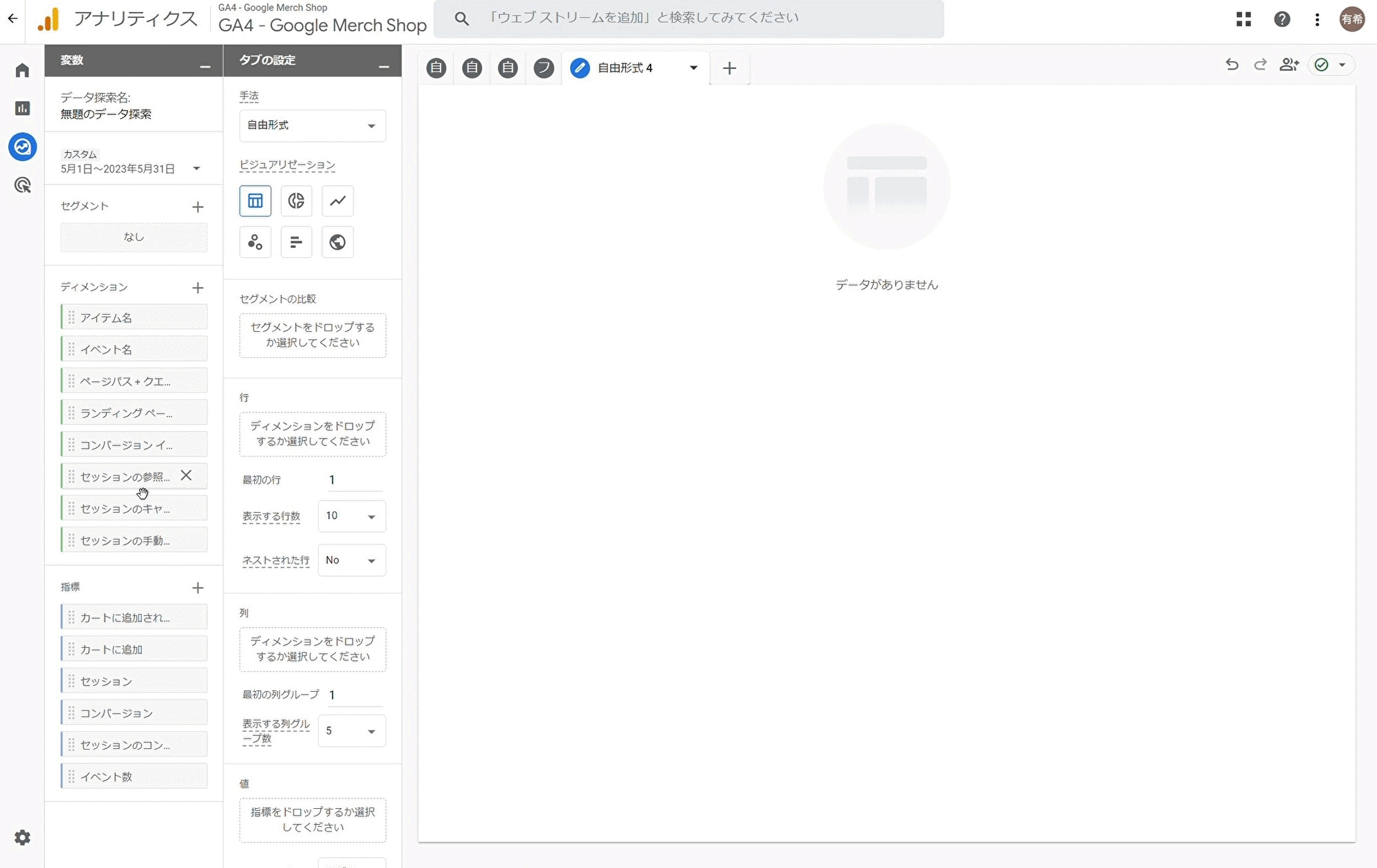
Task: Select the geo map visualization icon
Action: [337, 242]
